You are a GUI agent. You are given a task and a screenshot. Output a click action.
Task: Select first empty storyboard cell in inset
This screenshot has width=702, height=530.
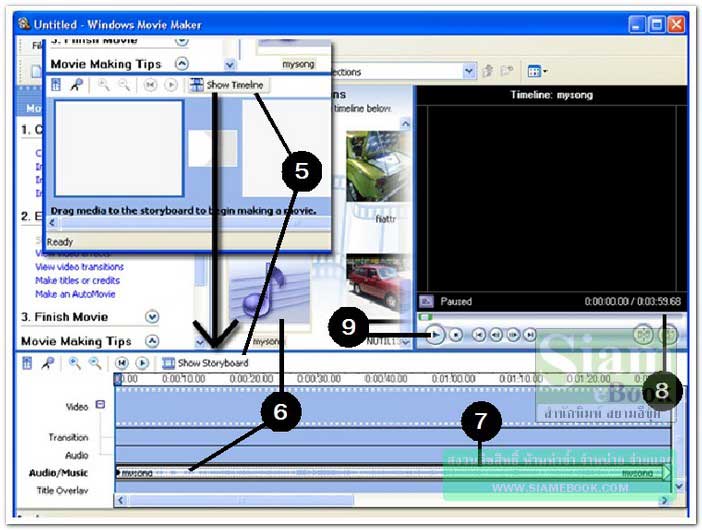click(x=119, y=148)
